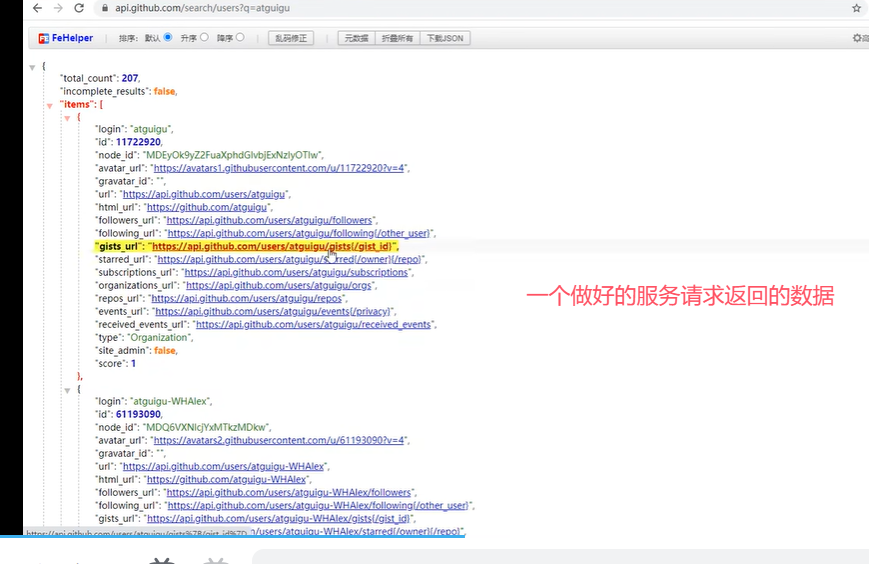Bookmark the page with the star icon
Image resolution: width=869 pixels, height=564 pixels.
click(x=856, y=8)
